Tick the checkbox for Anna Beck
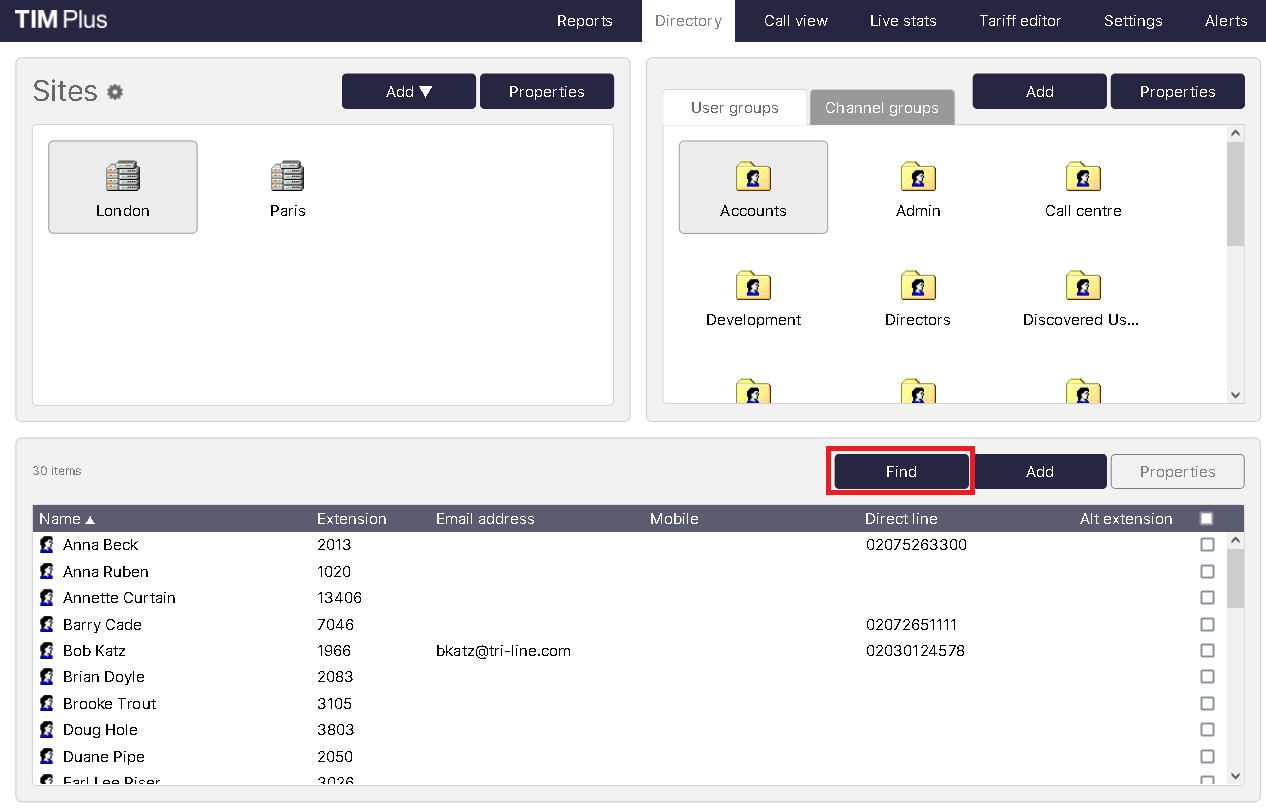 pos(1207,545)
